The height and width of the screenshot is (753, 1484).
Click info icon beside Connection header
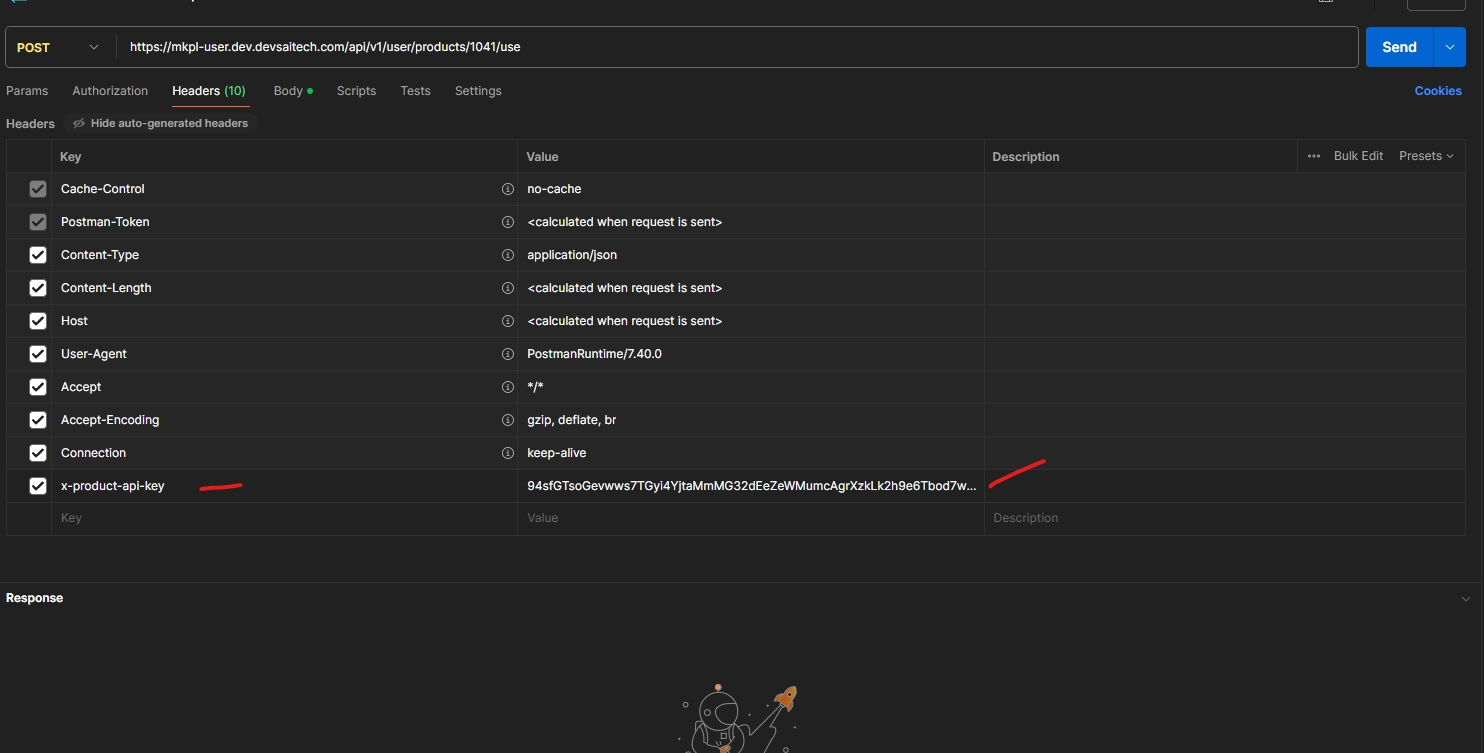click(507, 453)
